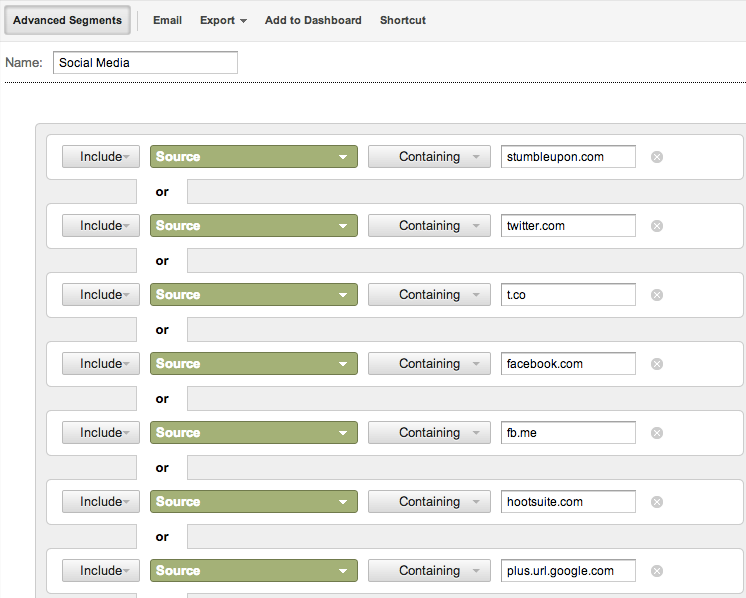Image resolution: width=746 pixels, height=598 pixels.
Task: Open Containing dropdown for plus.url.google.com
Action: coord(429,570)
